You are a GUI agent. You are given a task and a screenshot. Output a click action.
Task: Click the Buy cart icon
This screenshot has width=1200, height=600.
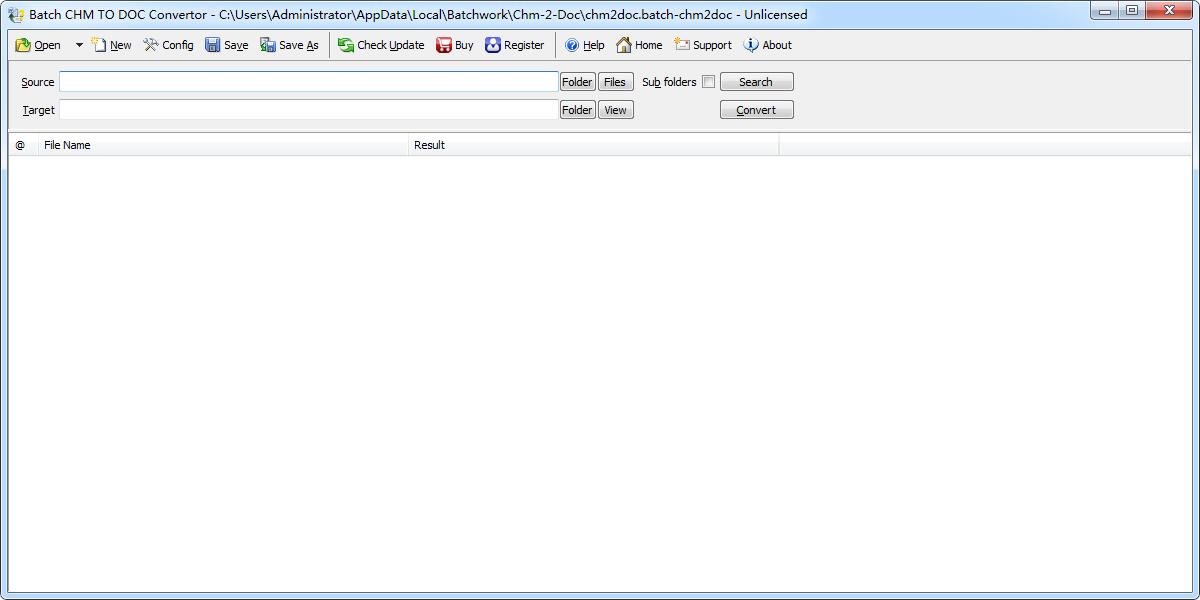click(455, 45)
